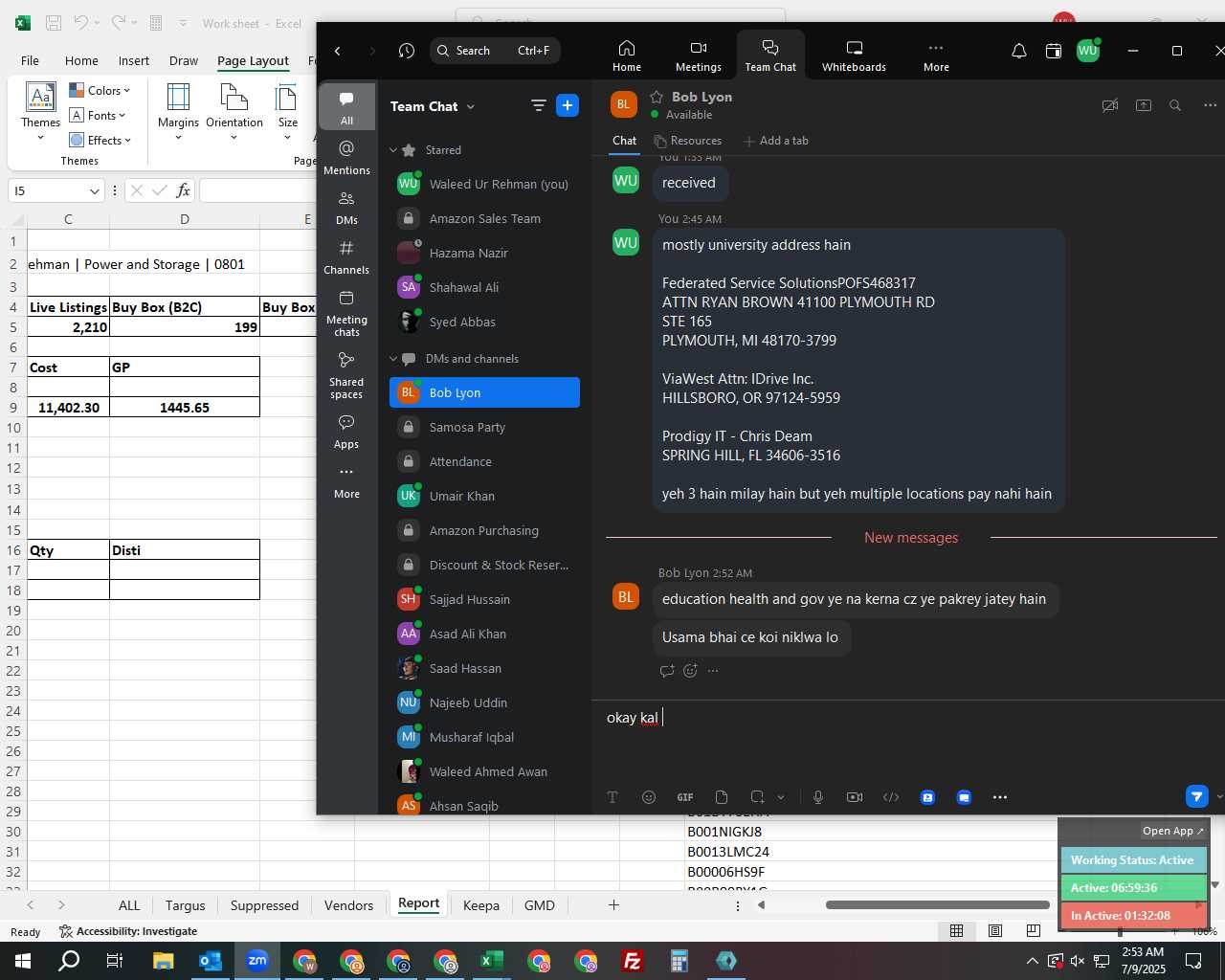Open GIF picker in compose bar
Viewport: 1225px width, 980px height.
pos(685,797)
